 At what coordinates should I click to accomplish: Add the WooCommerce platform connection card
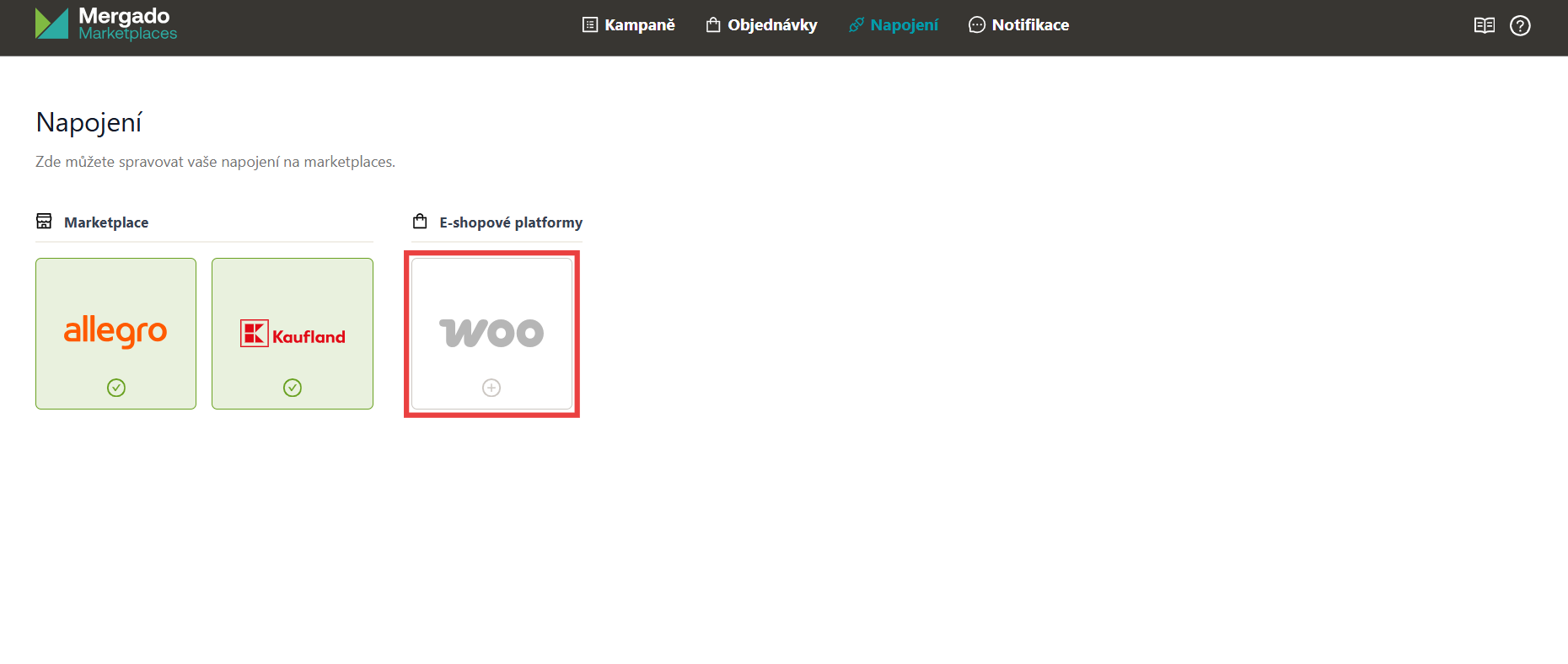tap(491, 334)
